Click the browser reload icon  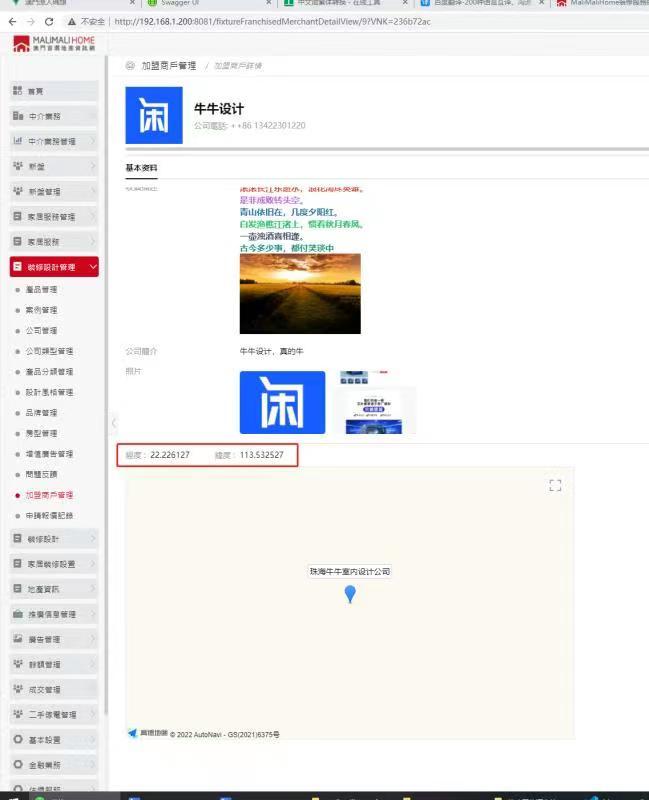(49, 21)
